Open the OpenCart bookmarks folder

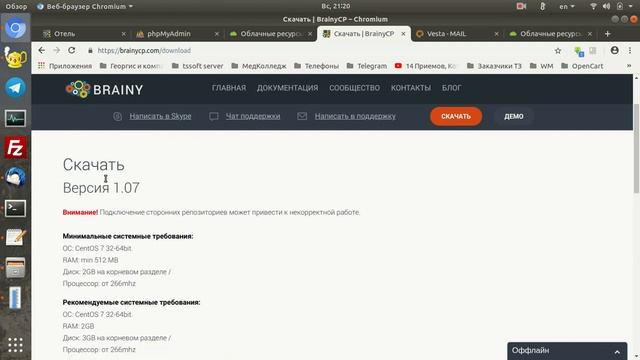coord(582,66)
